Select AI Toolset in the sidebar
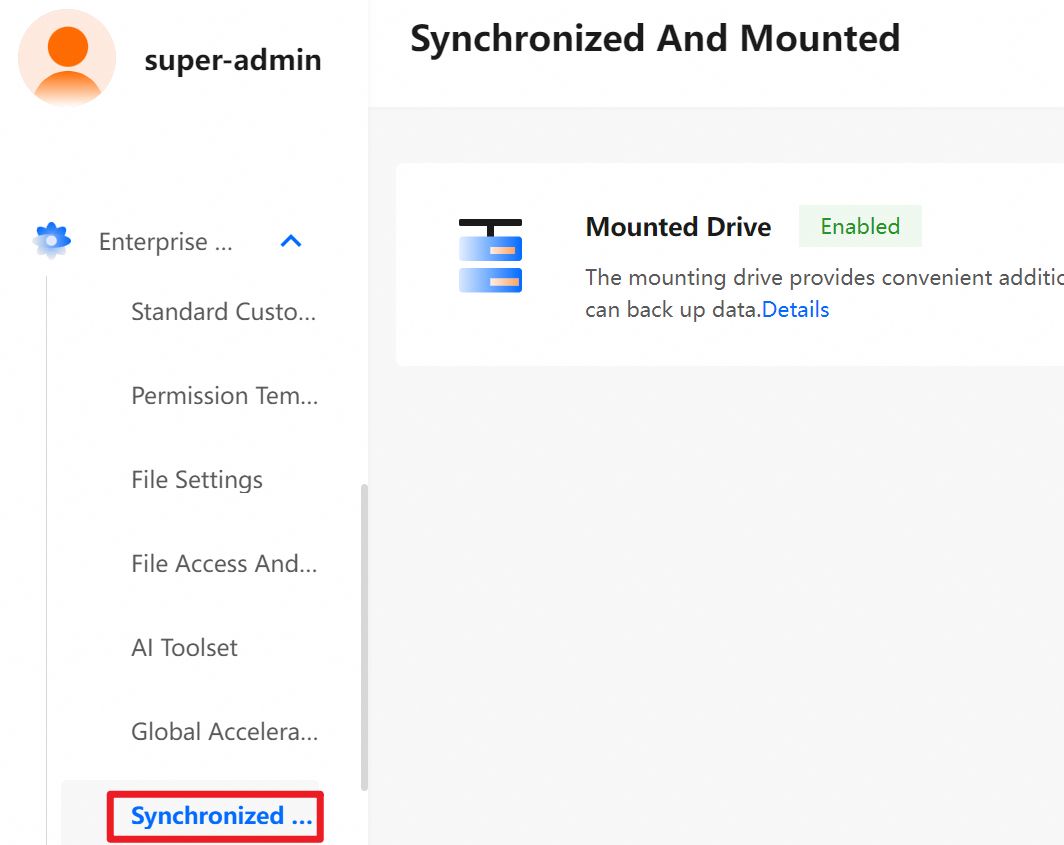Image resolution: width=1064 pixels, height=845 pixels. coord(185,648)
